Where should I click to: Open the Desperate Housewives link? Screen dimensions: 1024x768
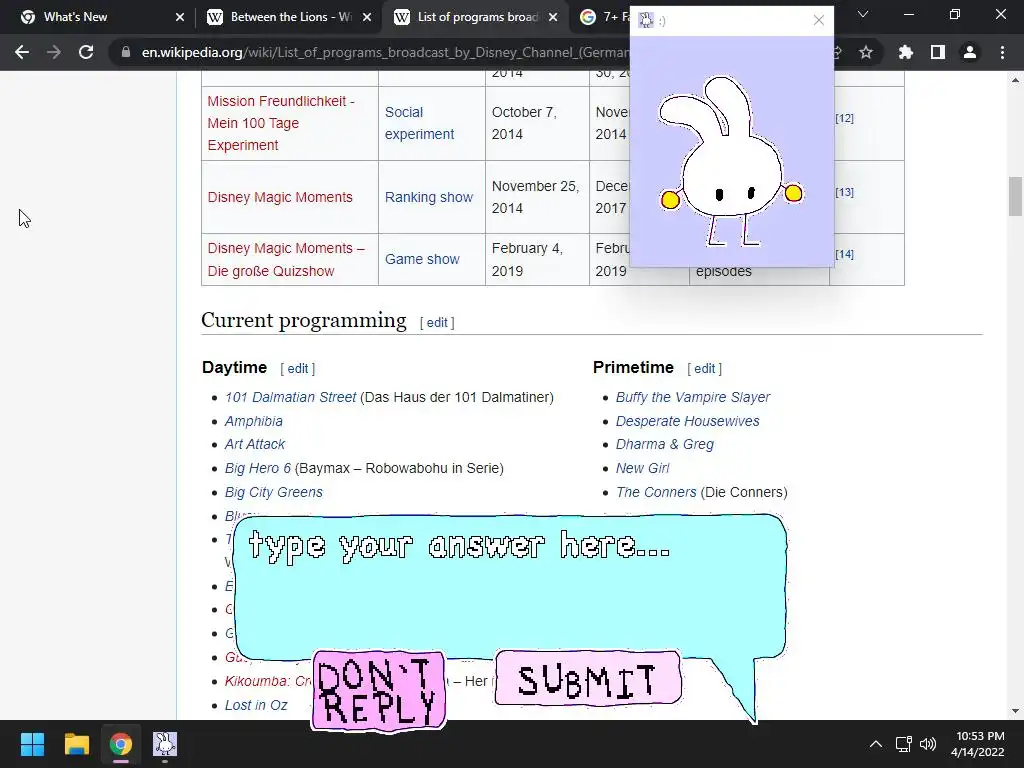(x=688, y=421)
